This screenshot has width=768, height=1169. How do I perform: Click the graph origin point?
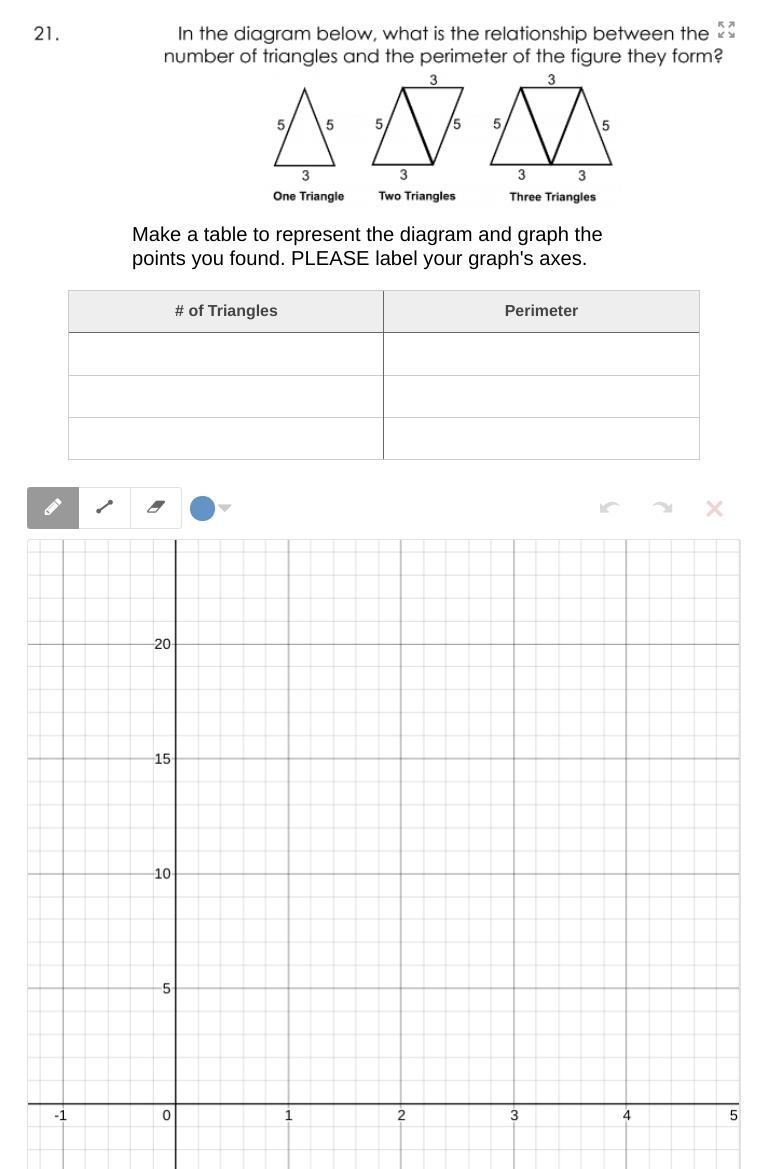(x=176, y=1103)
